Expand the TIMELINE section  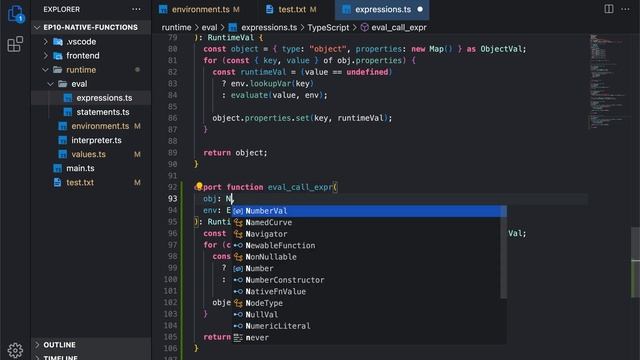[x=91, y=356]
